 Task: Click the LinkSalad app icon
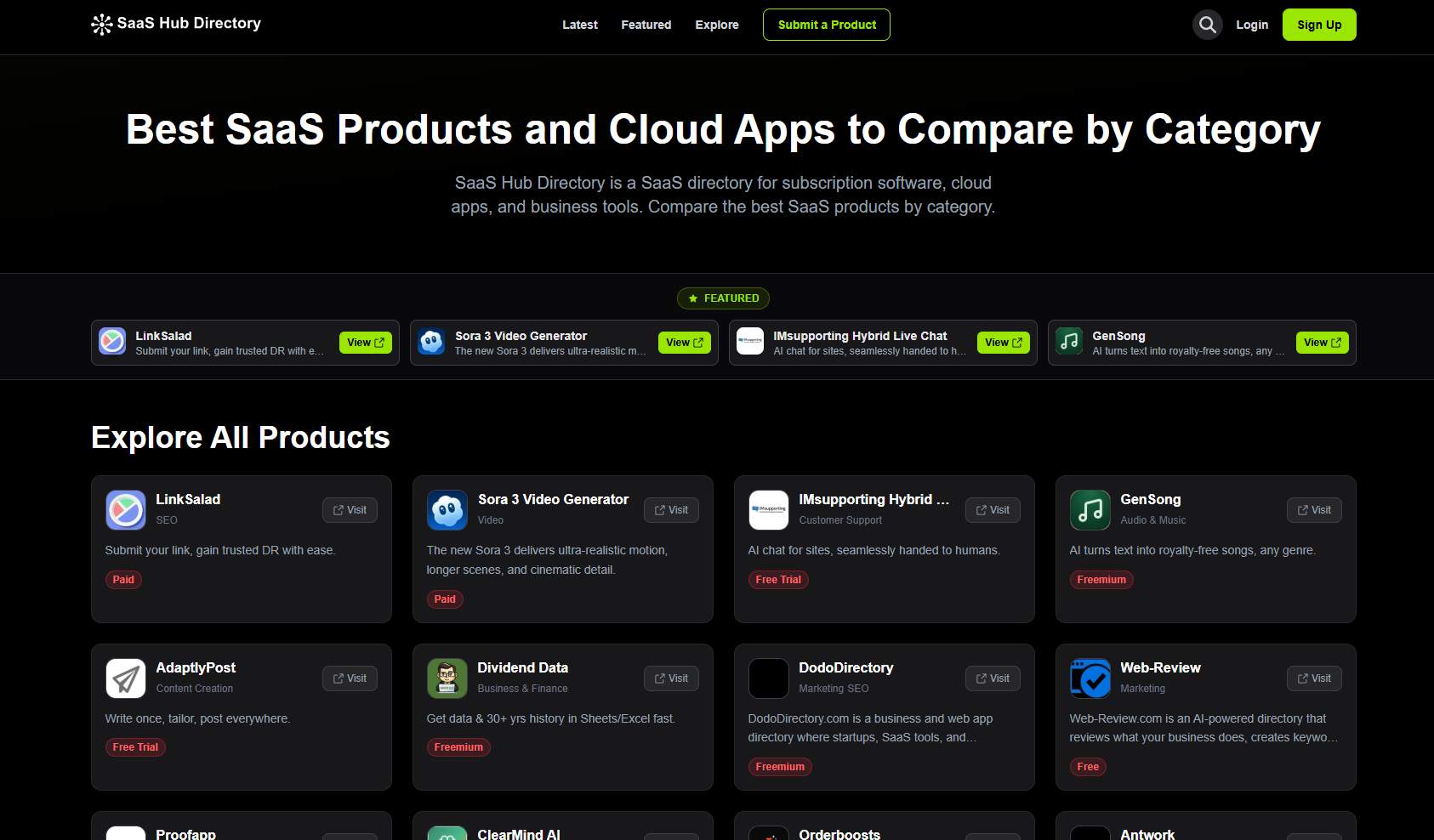(x=125, y=509)
